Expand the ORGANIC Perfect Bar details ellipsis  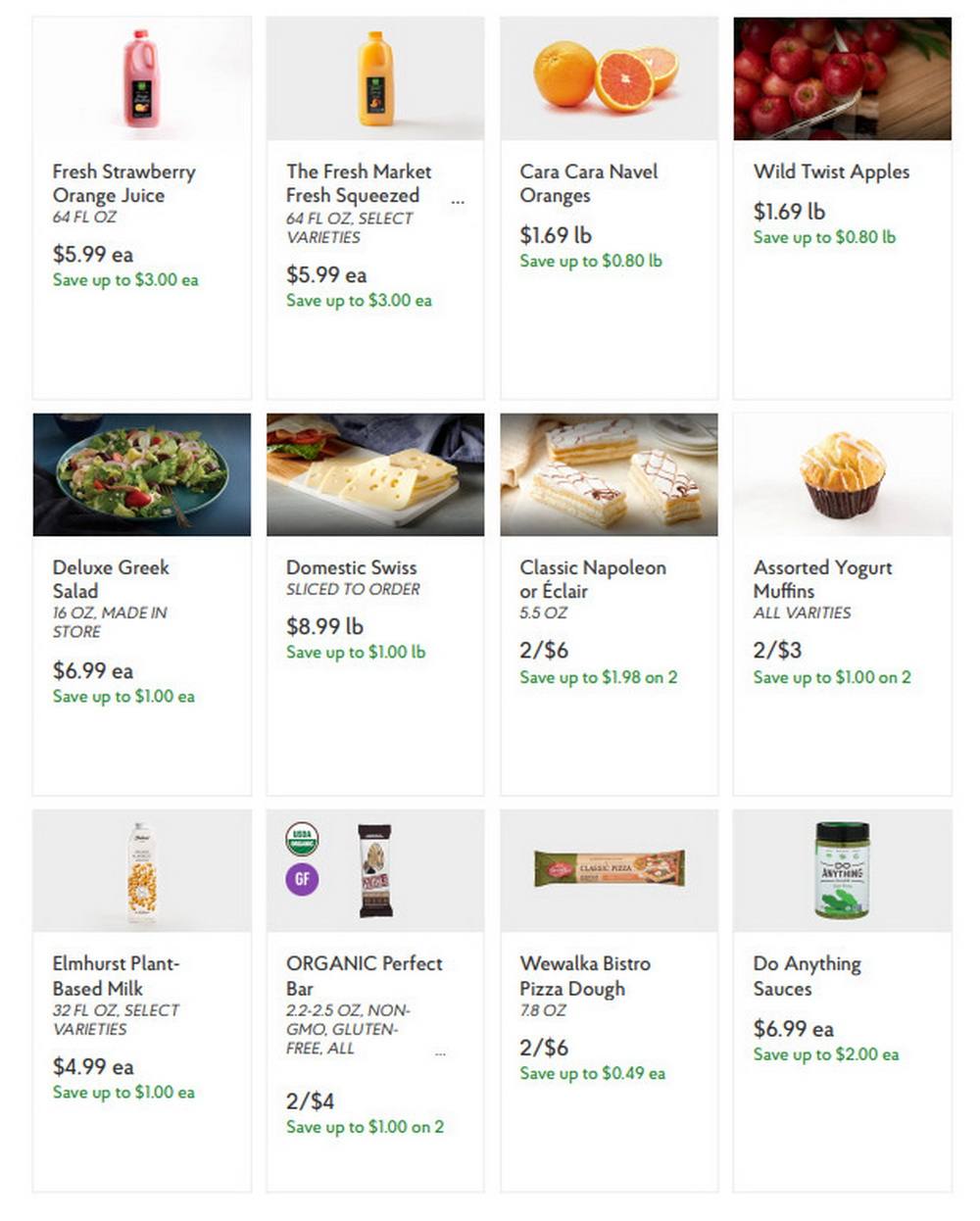439,1051
